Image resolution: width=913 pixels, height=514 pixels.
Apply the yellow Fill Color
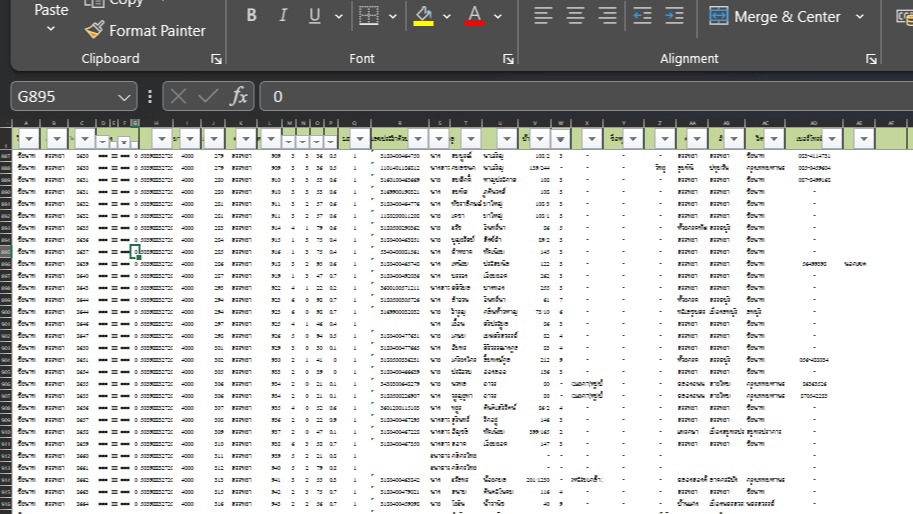tap(423, 16)
